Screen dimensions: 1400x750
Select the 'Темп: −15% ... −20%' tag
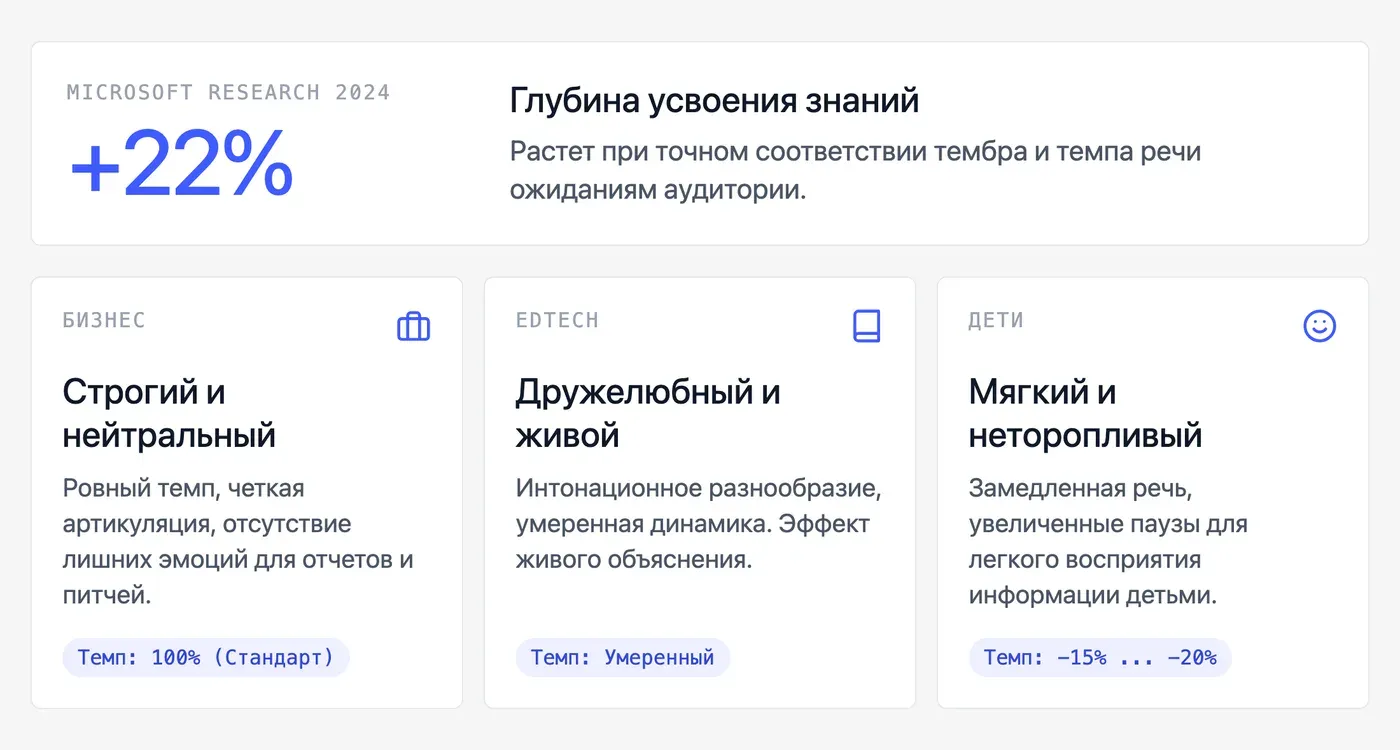tap(1100, 657)
